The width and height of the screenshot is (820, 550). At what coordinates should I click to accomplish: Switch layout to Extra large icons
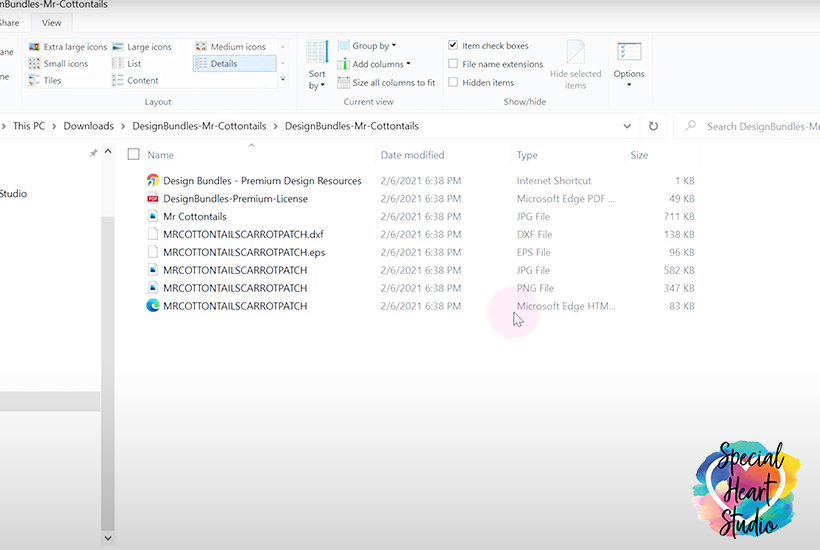pyautogui.click(x=67, y=47)
